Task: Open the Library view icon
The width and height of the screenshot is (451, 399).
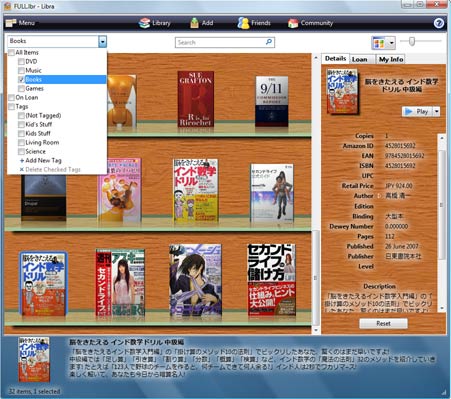Action: (x=144, y=23)
